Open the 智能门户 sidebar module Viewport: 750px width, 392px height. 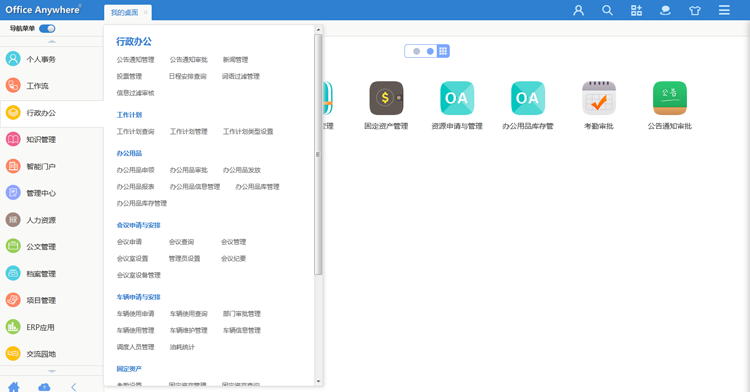[52, 166]
